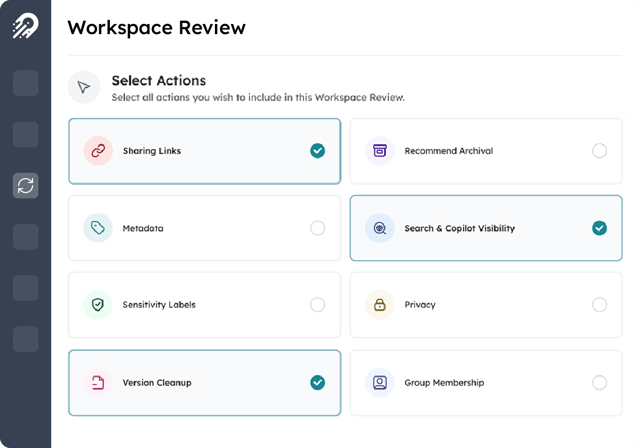
Task: Turn on the Privacy radio option
Action: point(599,305)
